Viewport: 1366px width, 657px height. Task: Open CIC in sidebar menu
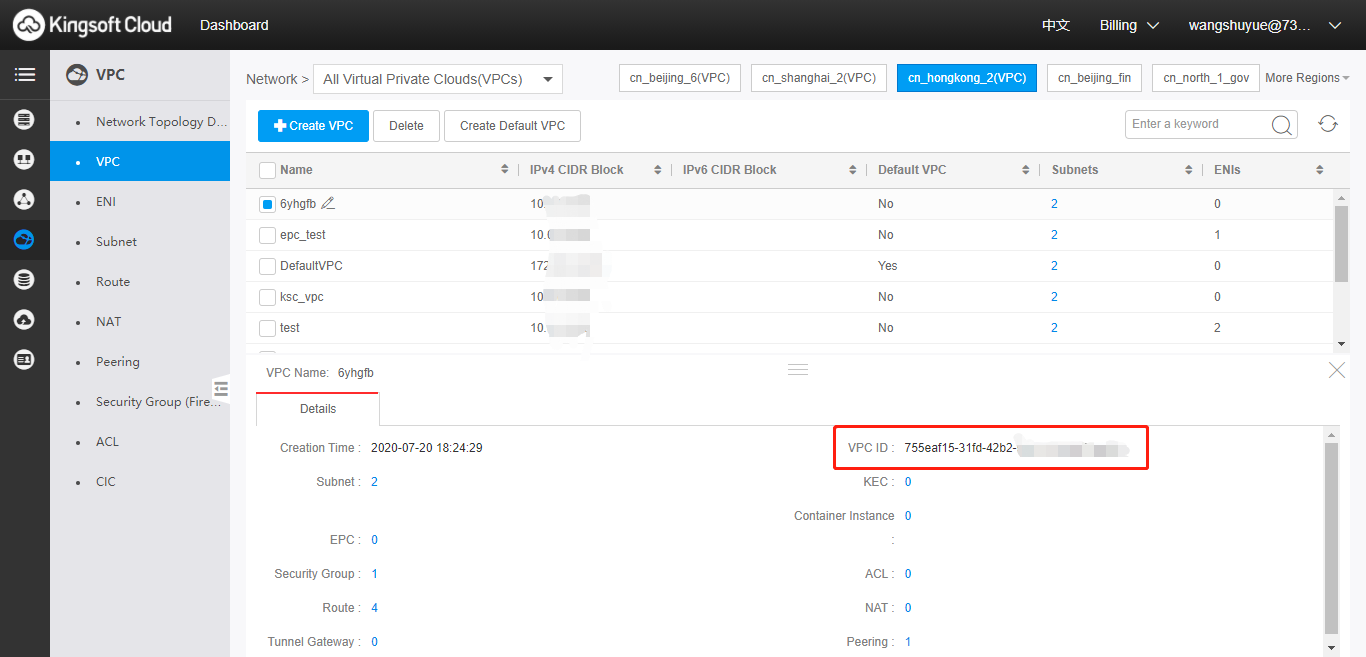[140, 481]
